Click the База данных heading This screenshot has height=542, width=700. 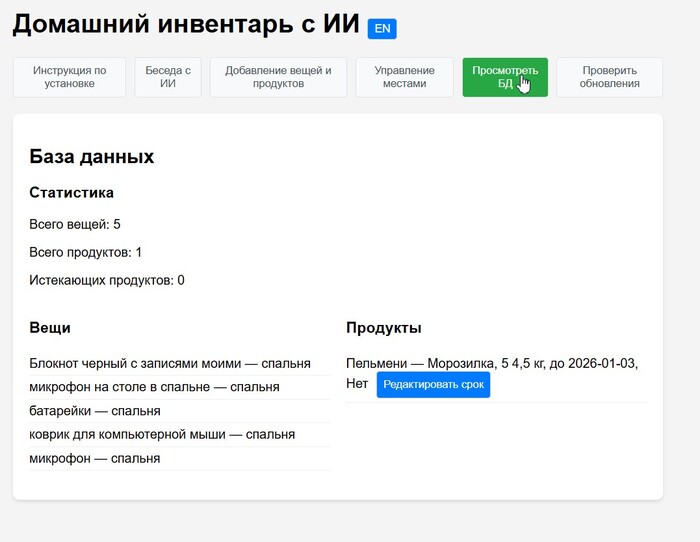pyautogui.click(x=92, y=157)
